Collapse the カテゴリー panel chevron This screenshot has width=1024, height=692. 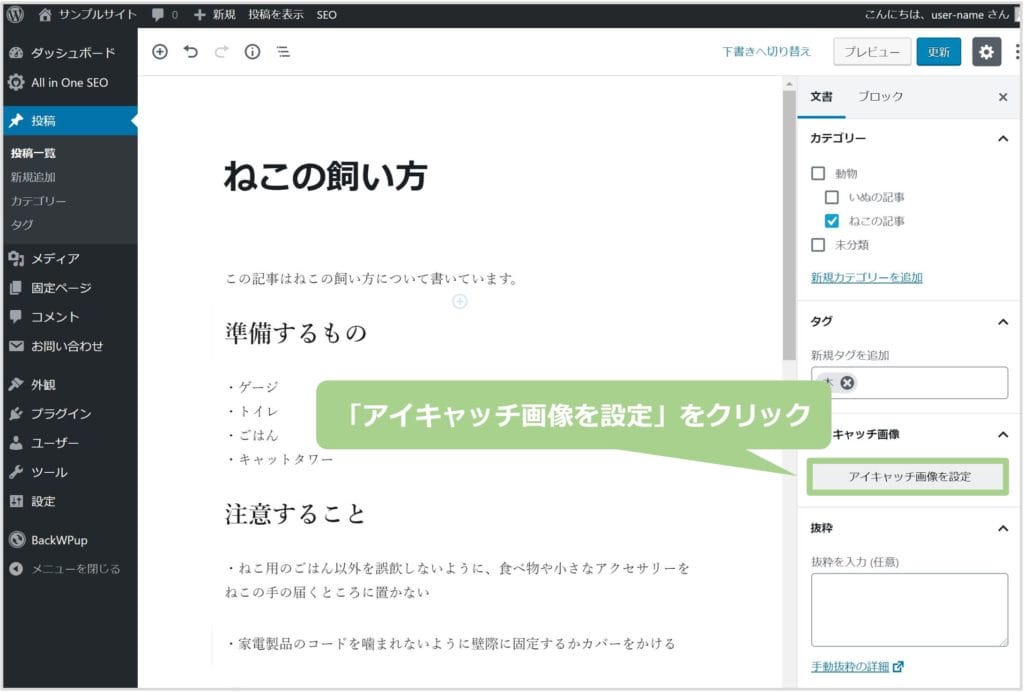point(1003,139)
